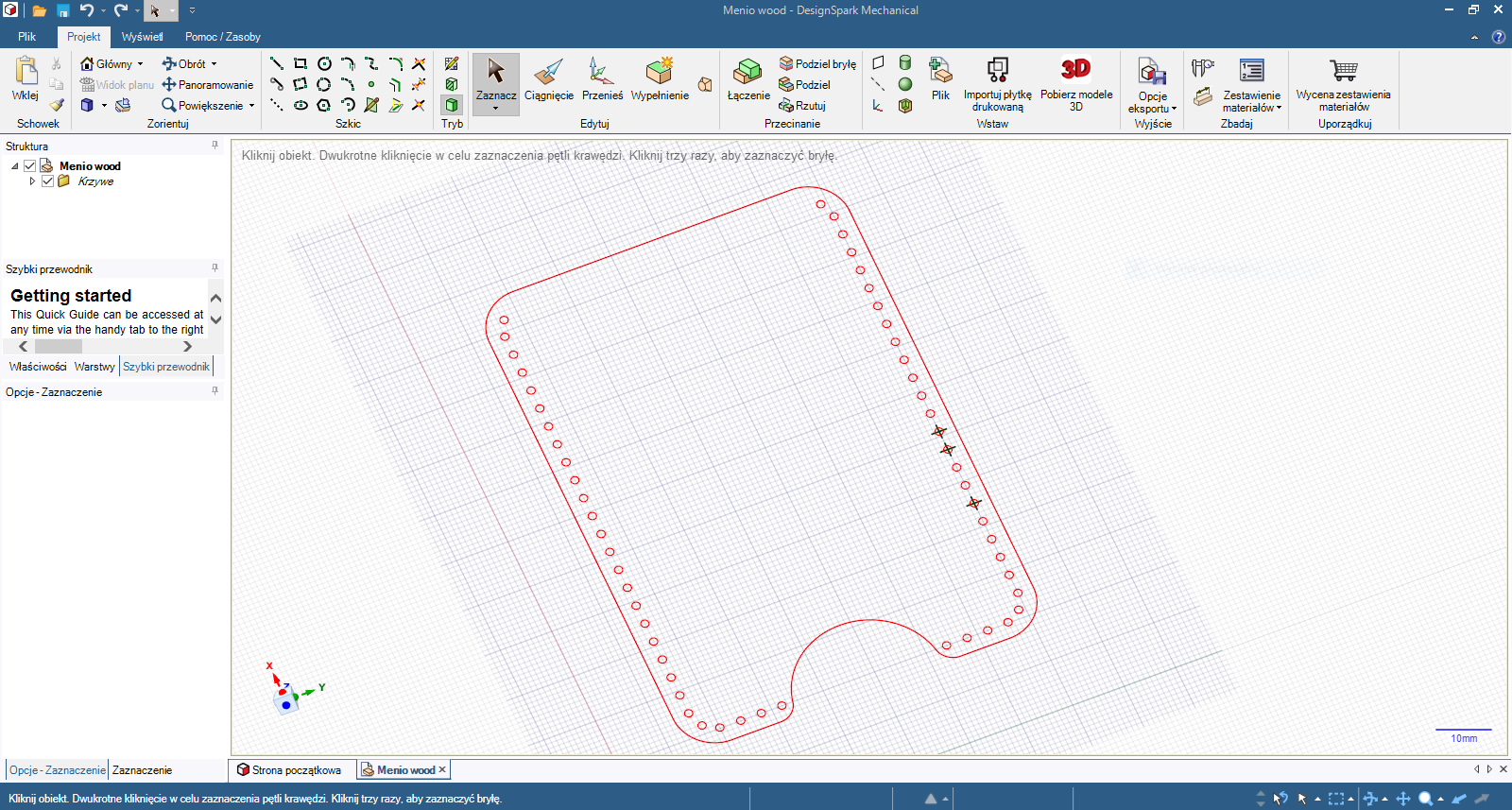Switch to the Wyświetl ribbon tab
Image resolution: width=1512 pixels, height=810 pixels.
tap(142, 37)
